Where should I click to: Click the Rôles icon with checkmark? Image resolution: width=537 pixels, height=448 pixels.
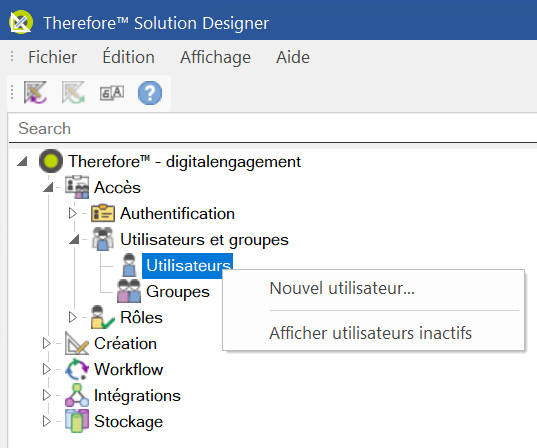click(x=102, y=317)
